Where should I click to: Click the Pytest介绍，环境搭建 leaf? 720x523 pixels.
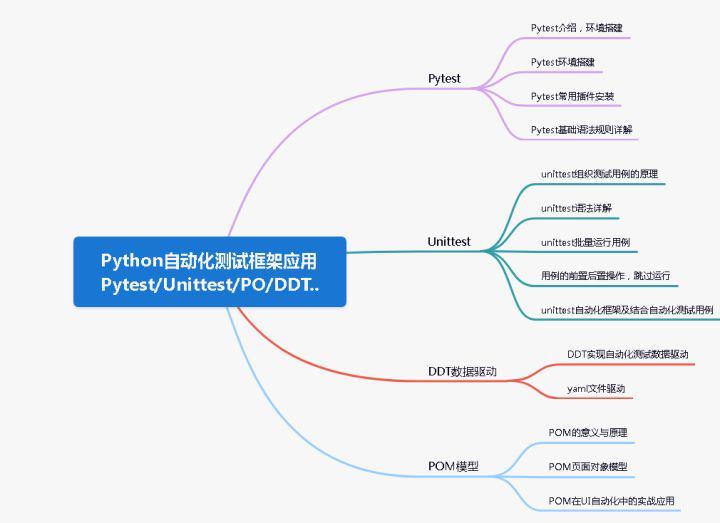point(577,28)
